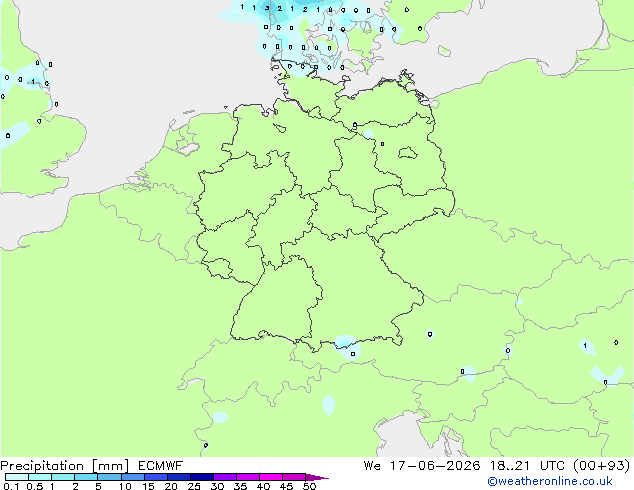The image size is (634, 490).
Task: Open the weatheronline.co.uk copyright link
Action: (549, 481)
